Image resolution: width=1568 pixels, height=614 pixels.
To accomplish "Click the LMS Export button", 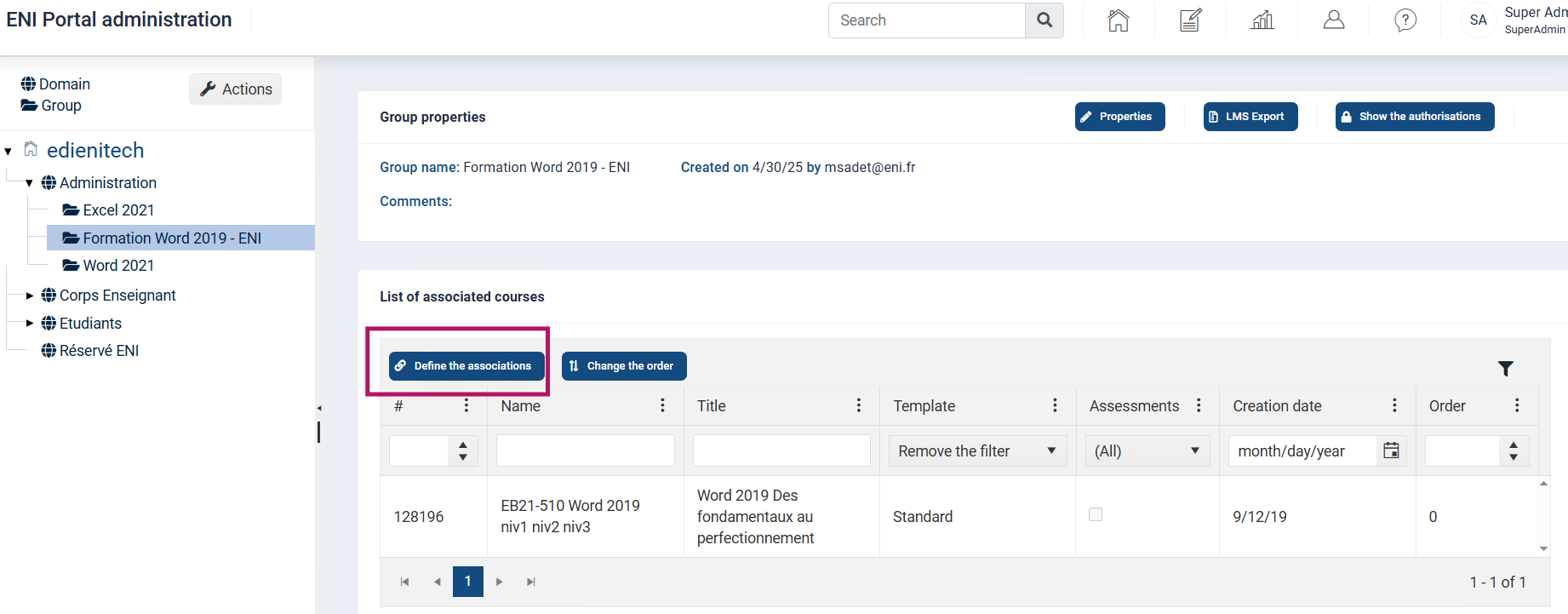I will (1250, 117).
